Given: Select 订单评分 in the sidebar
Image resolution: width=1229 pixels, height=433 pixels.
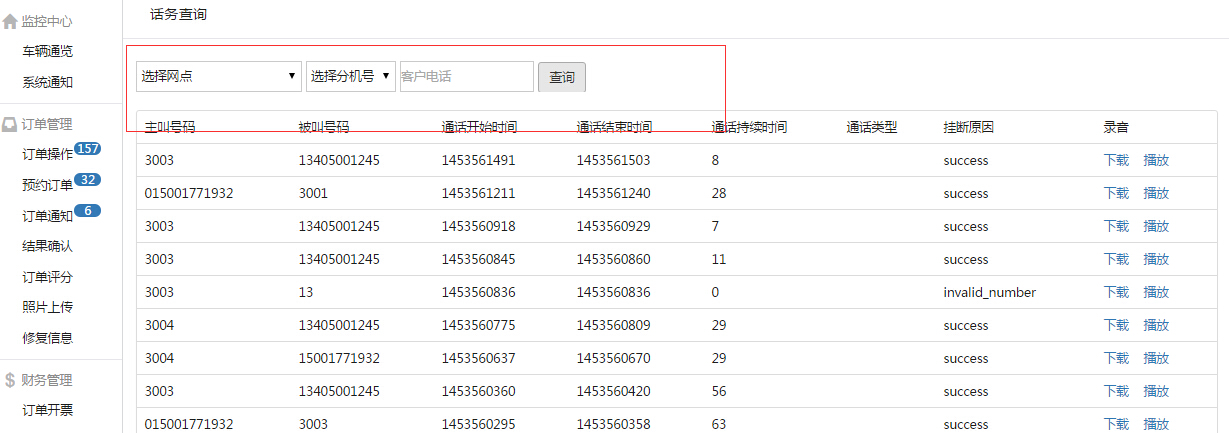Looking at the screenshot, I should coord(48,277).
